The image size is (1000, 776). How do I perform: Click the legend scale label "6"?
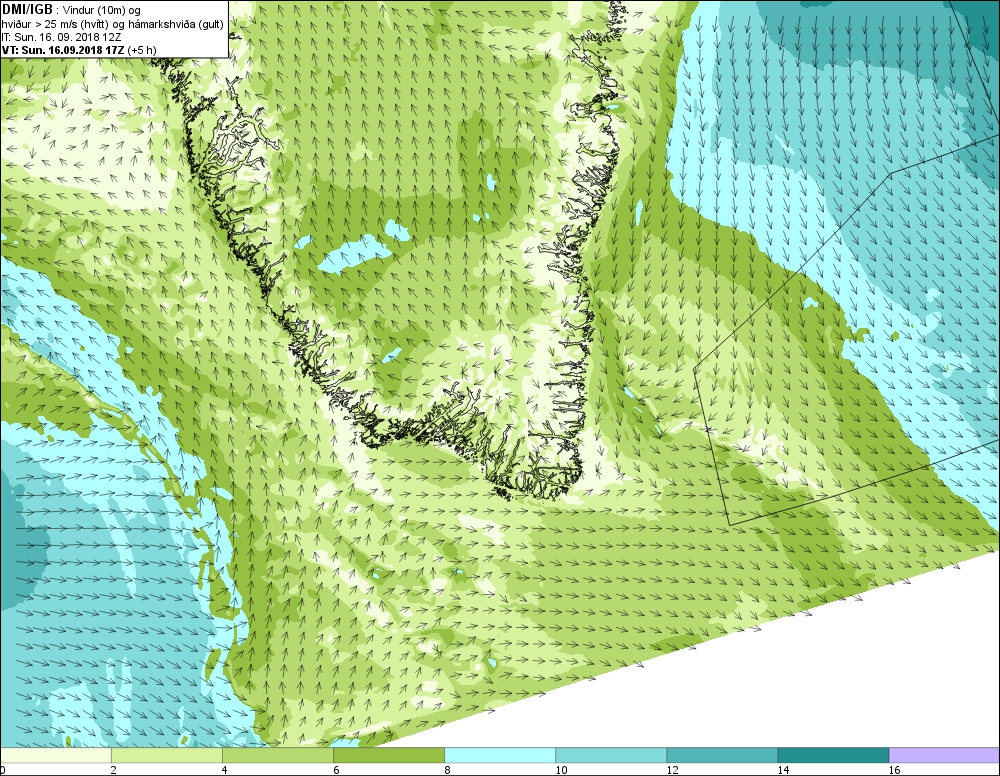[336, 770]
